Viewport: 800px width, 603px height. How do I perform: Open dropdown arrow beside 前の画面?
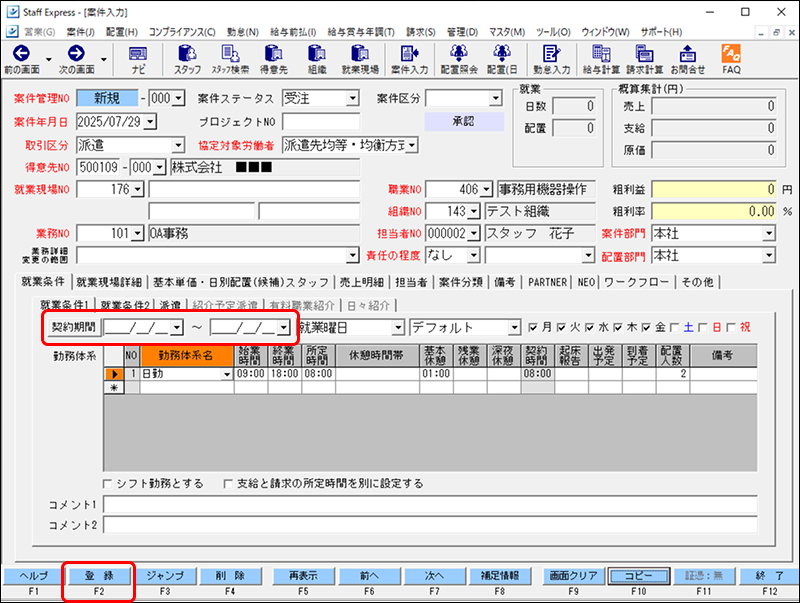(x=49, y=59)
